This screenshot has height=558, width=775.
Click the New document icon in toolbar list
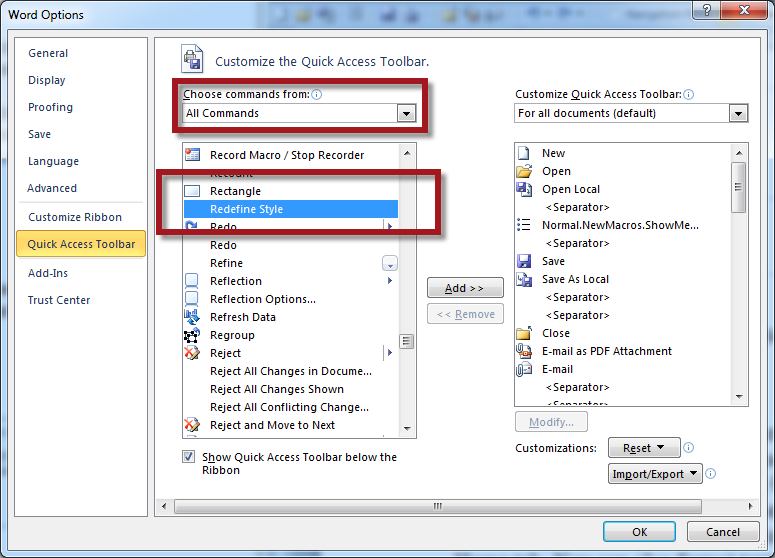[x=523, y=153]
